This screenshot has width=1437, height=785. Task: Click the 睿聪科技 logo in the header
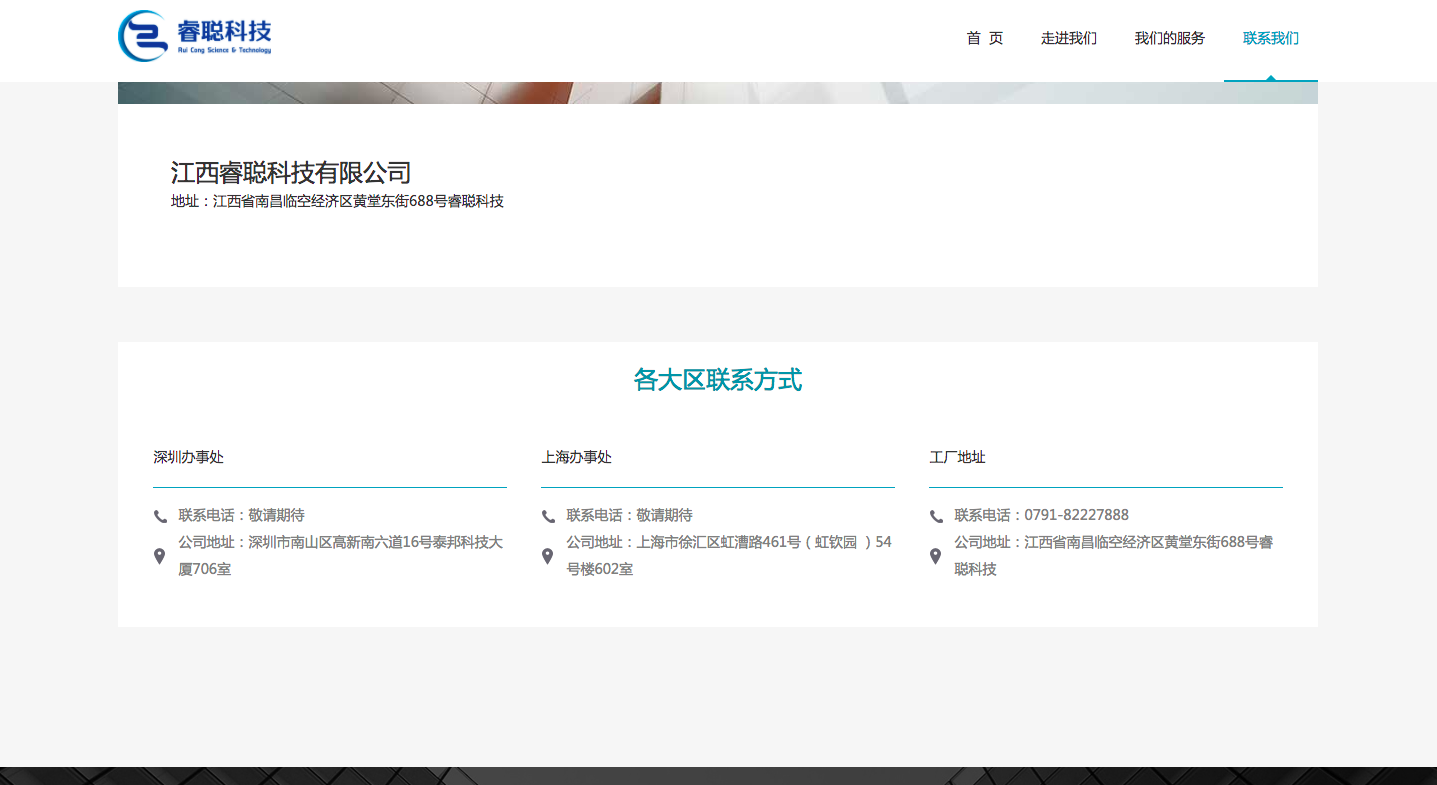[x=195, y=36]
